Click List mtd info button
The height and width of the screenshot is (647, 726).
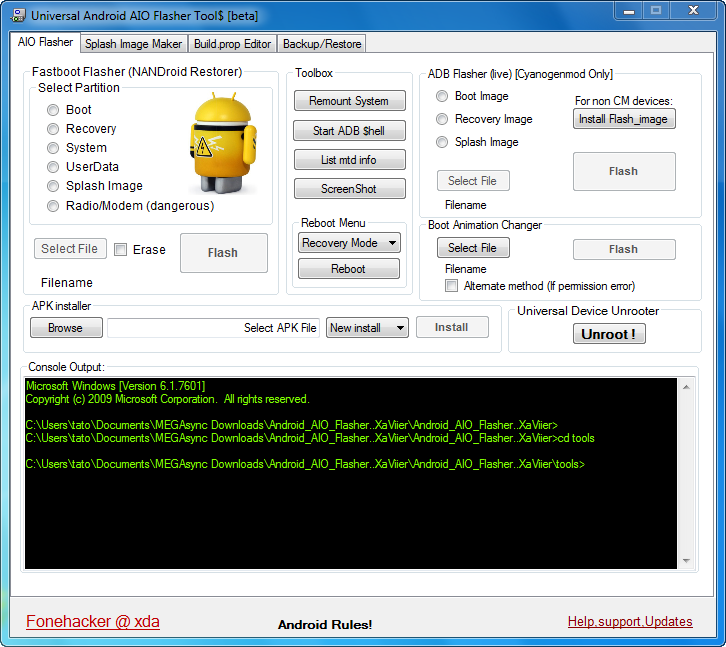[350, 160]
